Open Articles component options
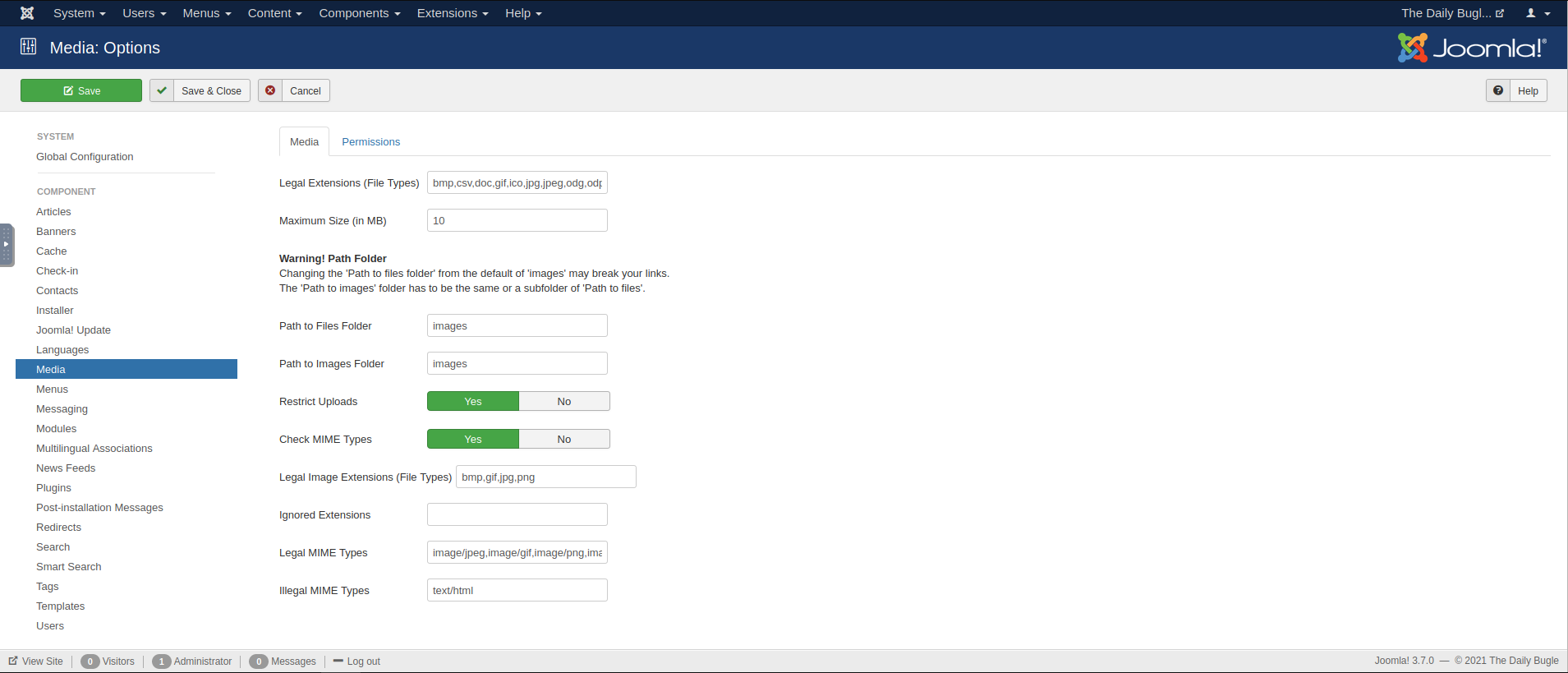 tap(53, 211)
